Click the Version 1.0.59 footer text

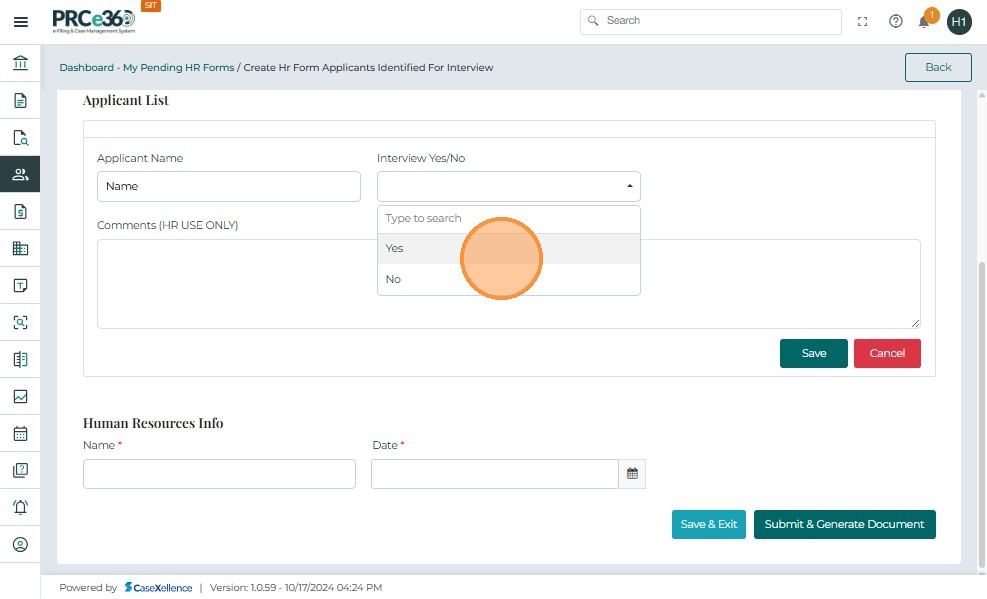pos(296,588)
